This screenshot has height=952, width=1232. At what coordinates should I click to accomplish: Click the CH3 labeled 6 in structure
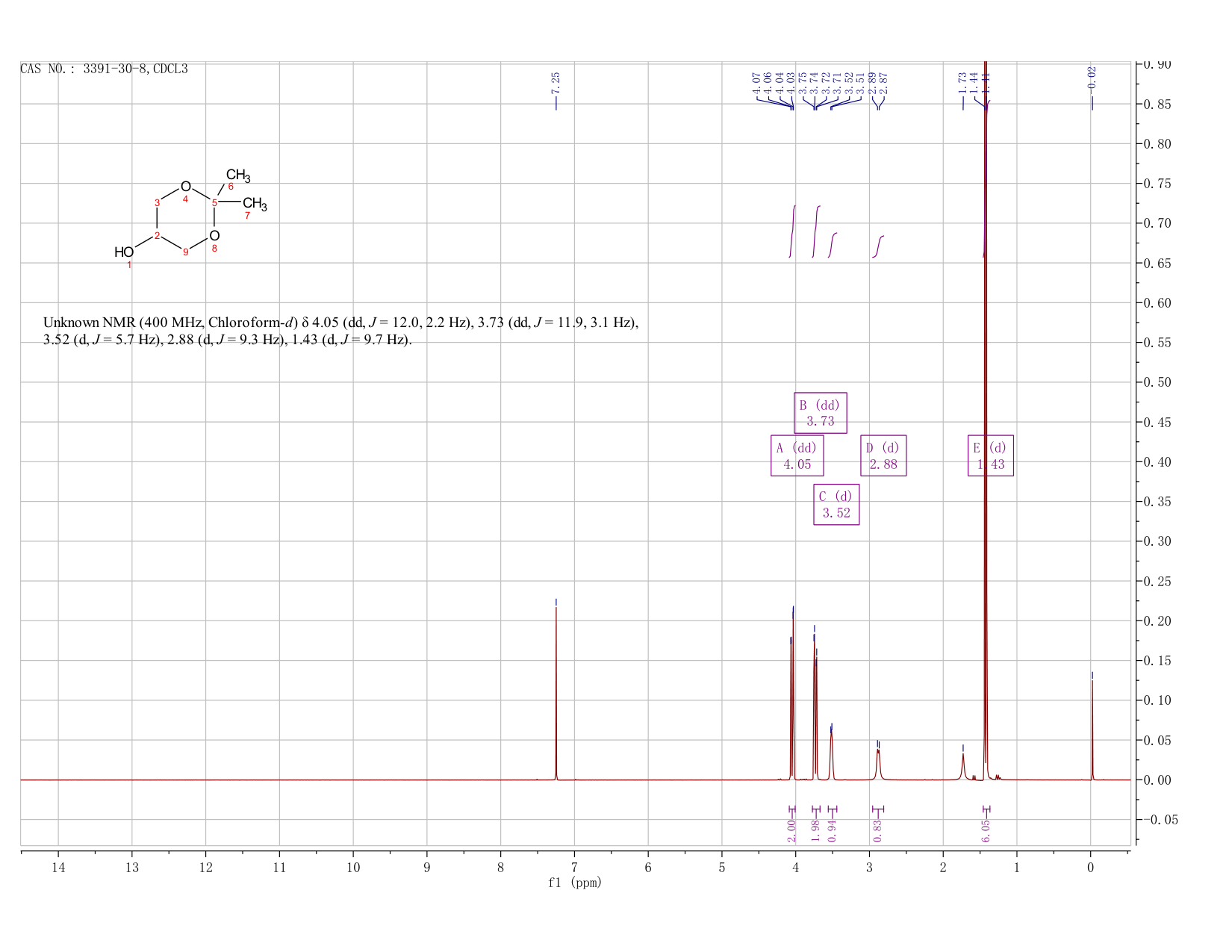pos(238,176)
